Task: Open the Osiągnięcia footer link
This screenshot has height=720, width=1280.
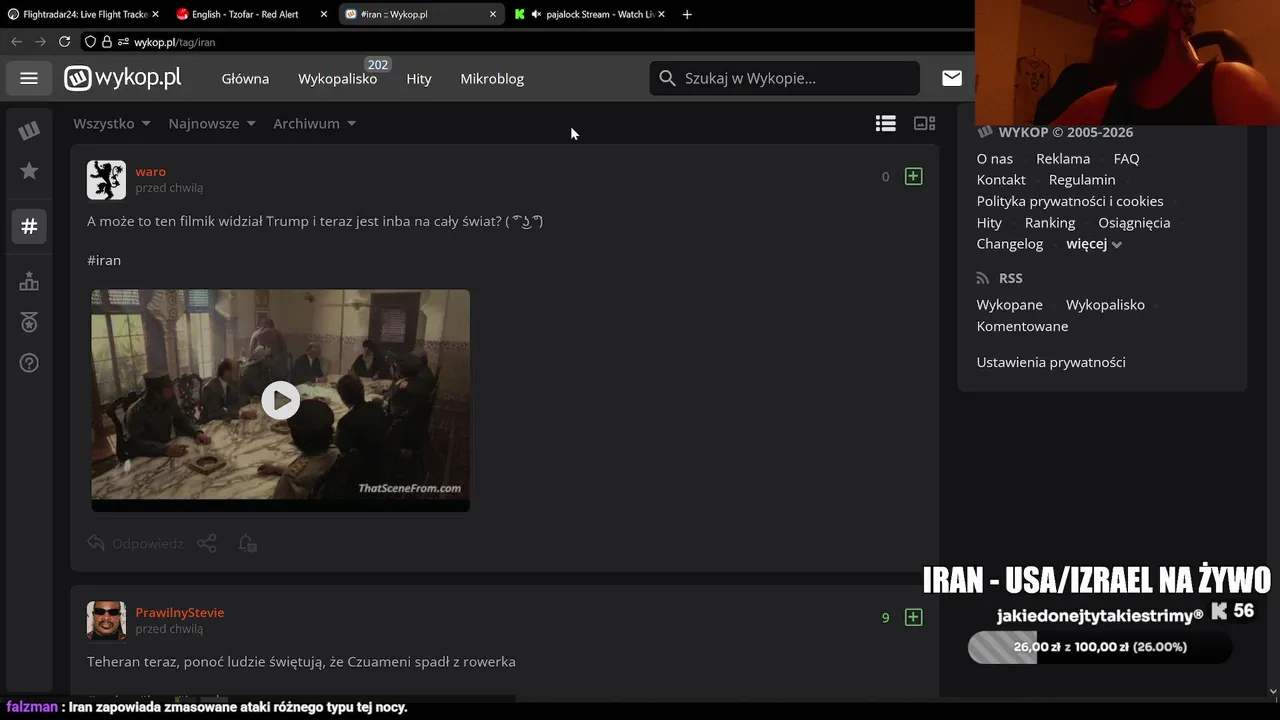Action: pos(1134,223)
